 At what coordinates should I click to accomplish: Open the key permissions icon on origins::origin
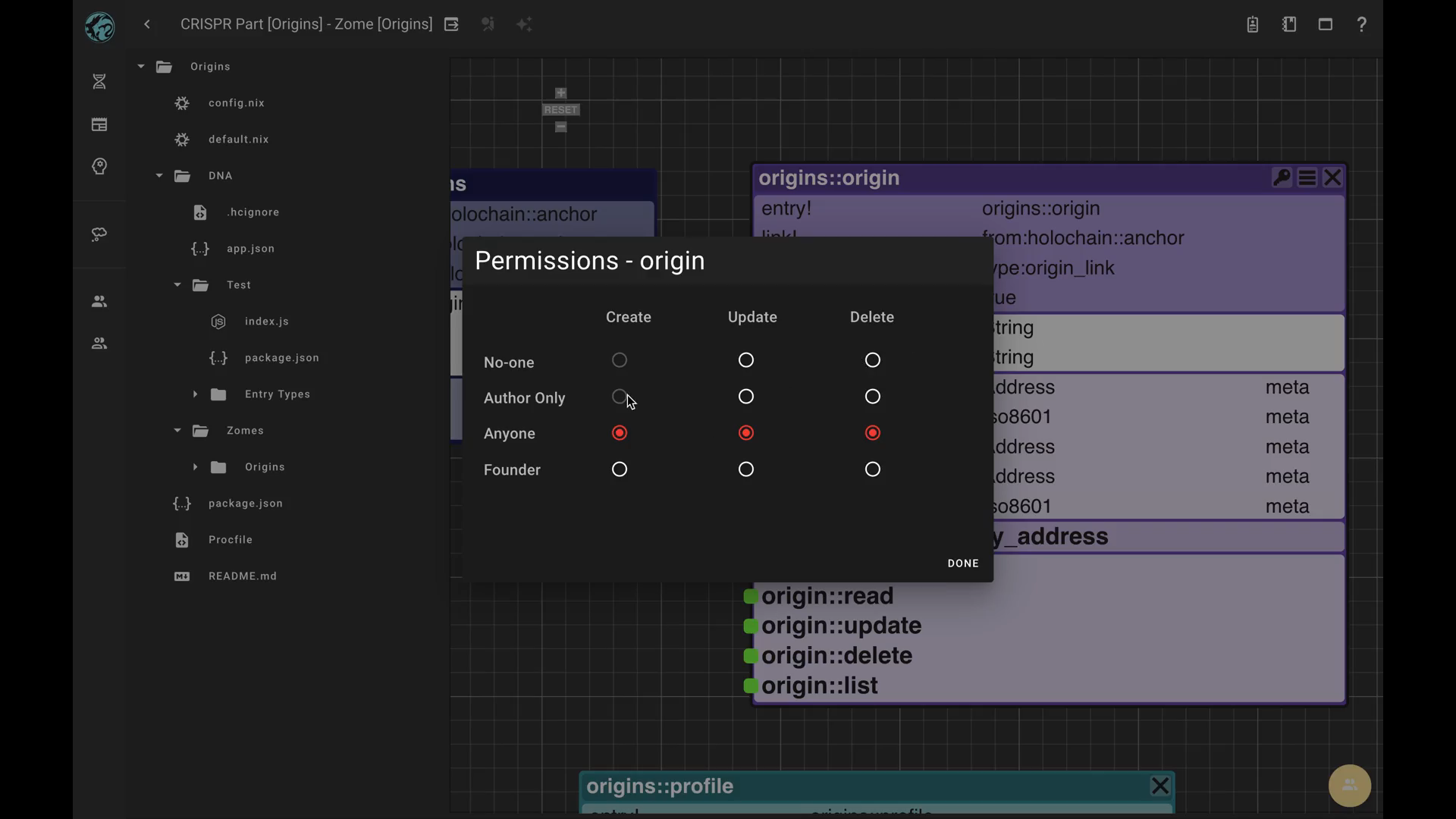[x=1282, y=177]
